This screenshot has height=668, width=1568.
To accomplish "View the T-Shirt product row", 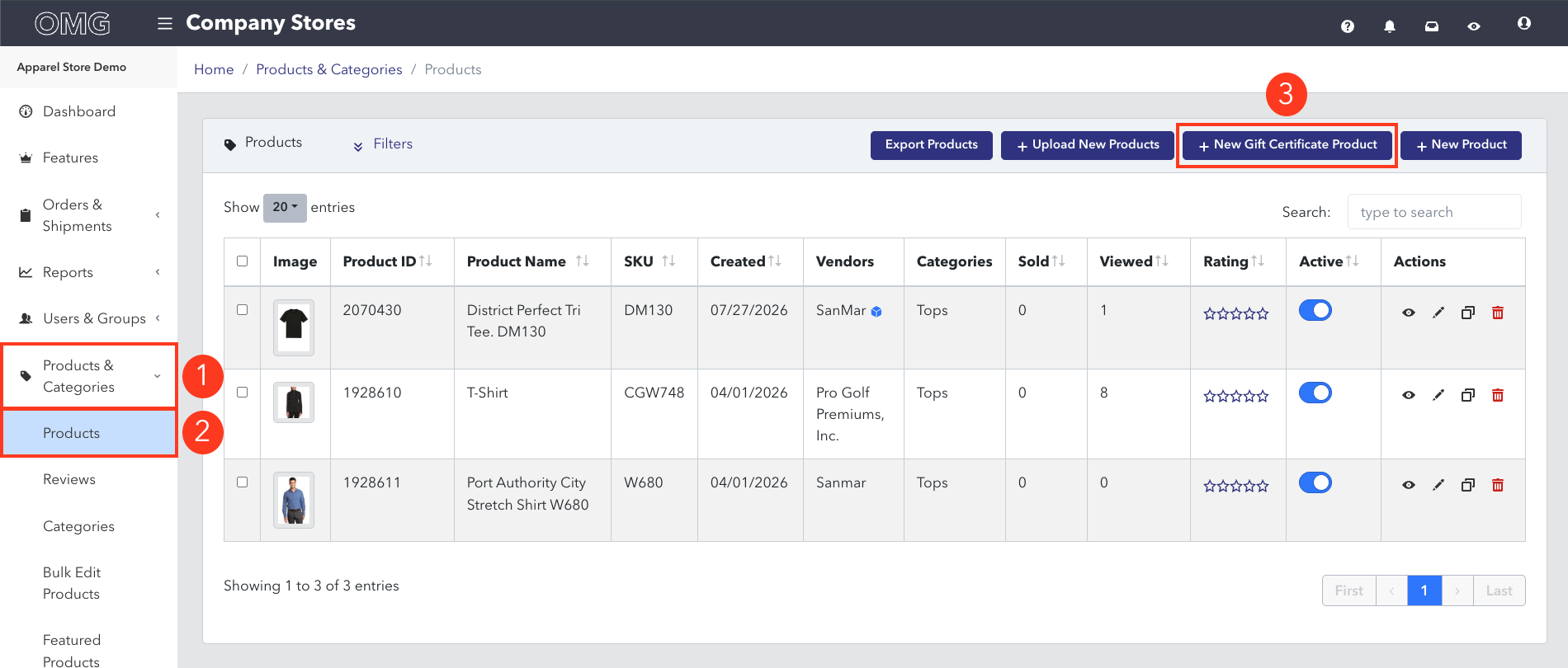I will point(1409,395).
